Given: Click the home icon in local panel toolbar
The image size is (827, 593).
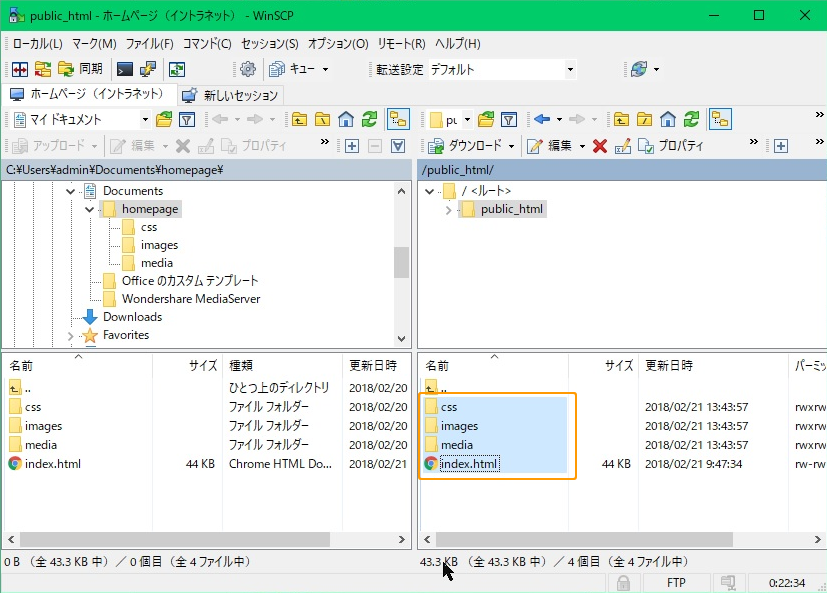Looking at the screenshot, I should 345,120.
